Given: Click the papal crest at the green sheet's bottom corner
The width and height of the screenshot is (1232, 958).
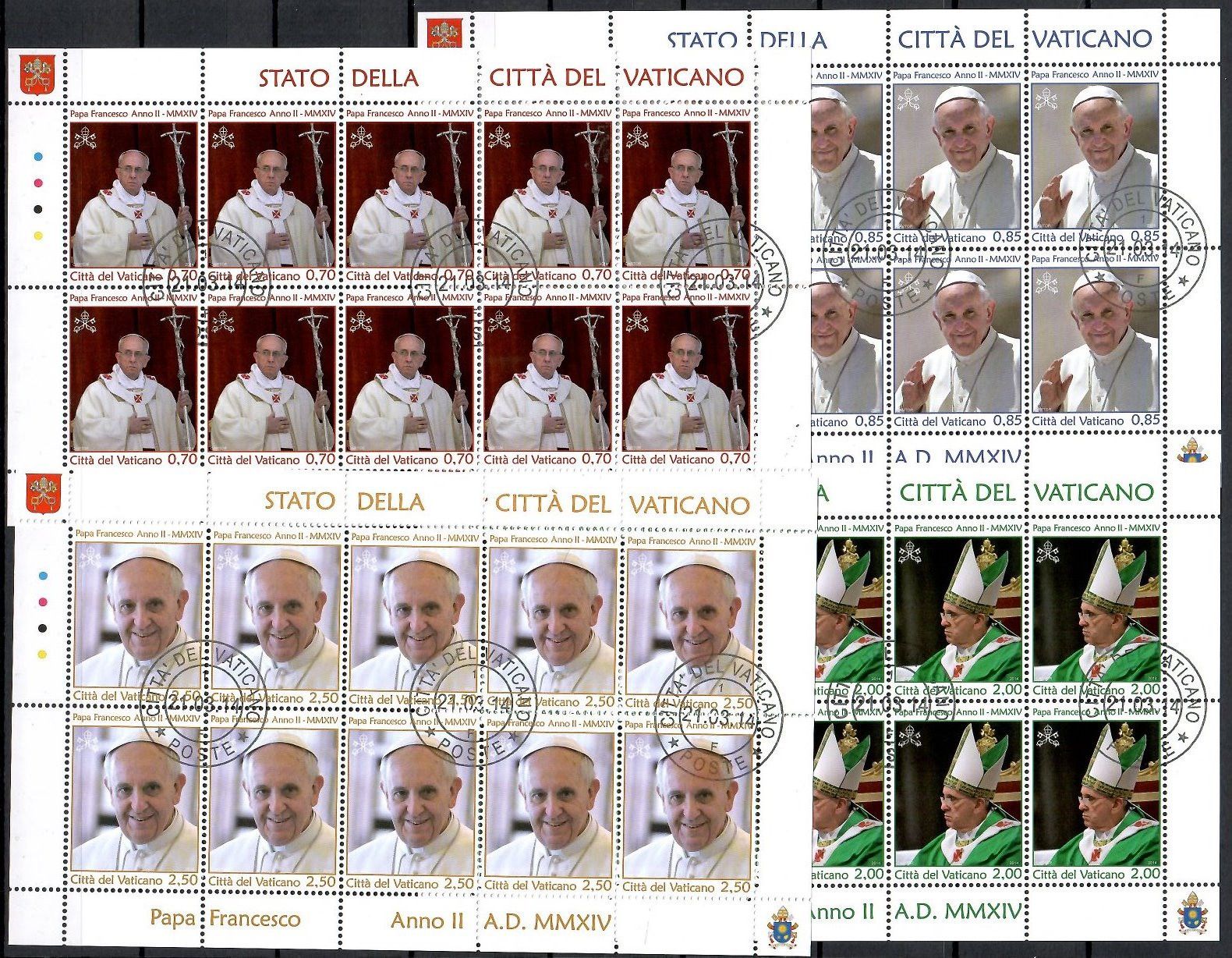Looking at the screenshot, I should click(x=1191, y=914).
